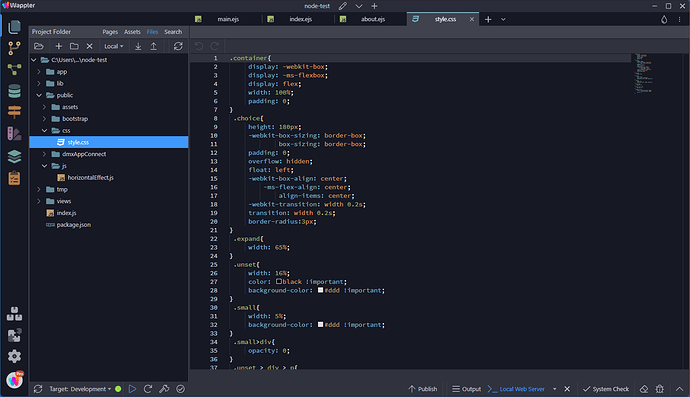Click the download from remote icon

click(138, 46)
